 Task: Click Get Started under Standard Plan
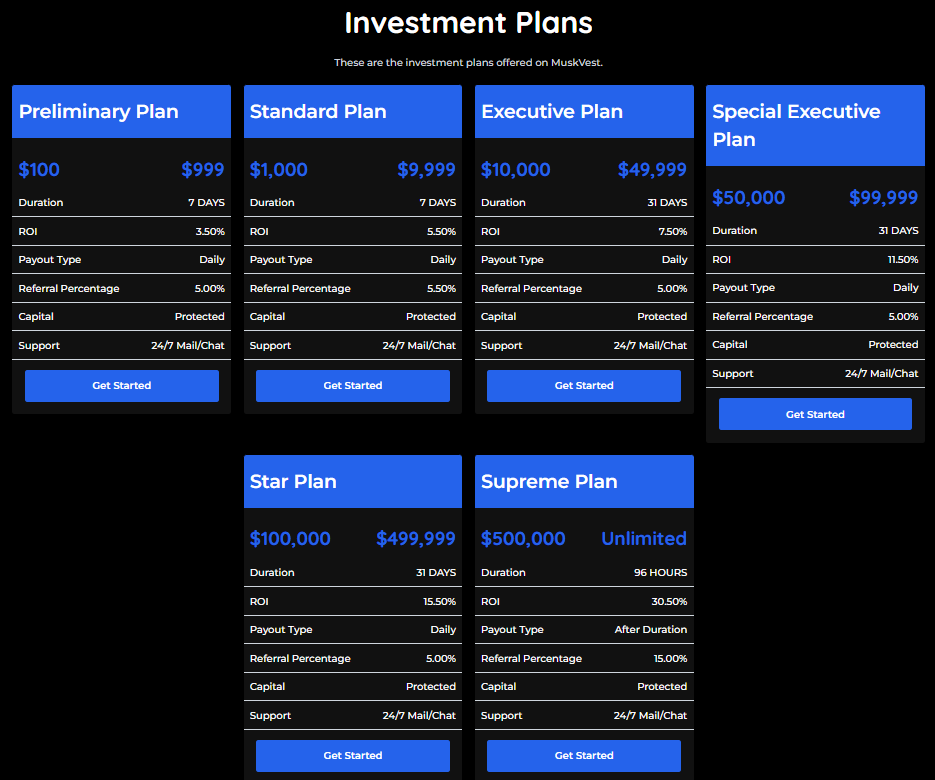(352, 386)
